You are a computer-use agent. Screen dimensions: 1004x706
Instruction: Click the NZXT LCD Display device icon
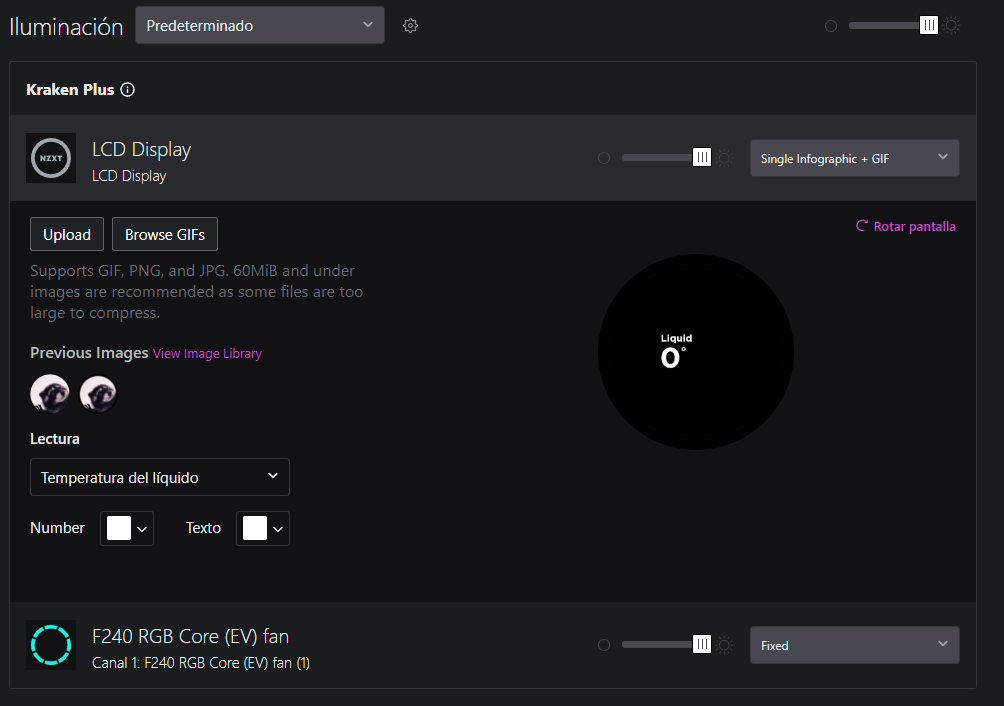click(51, 158)
